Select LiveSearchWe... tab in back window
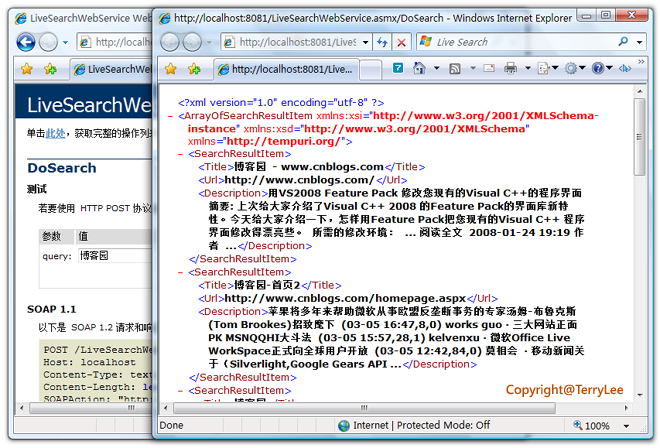Screen dimensions: 660x448 coord(112,69)
